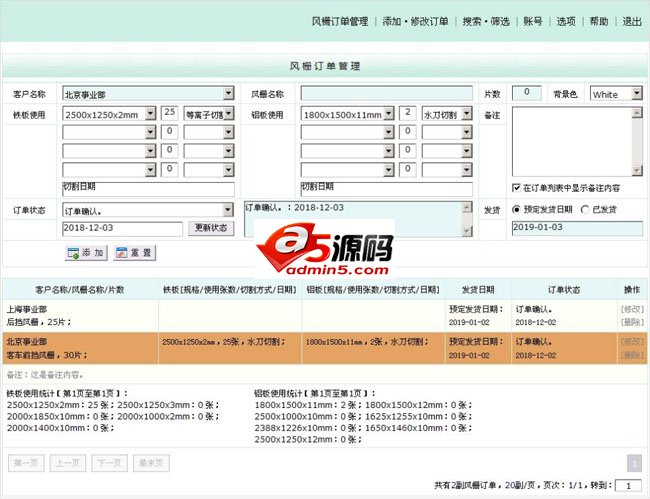Click the shipping date field 2019-01-03
The image size is (650, 499).
577,228
